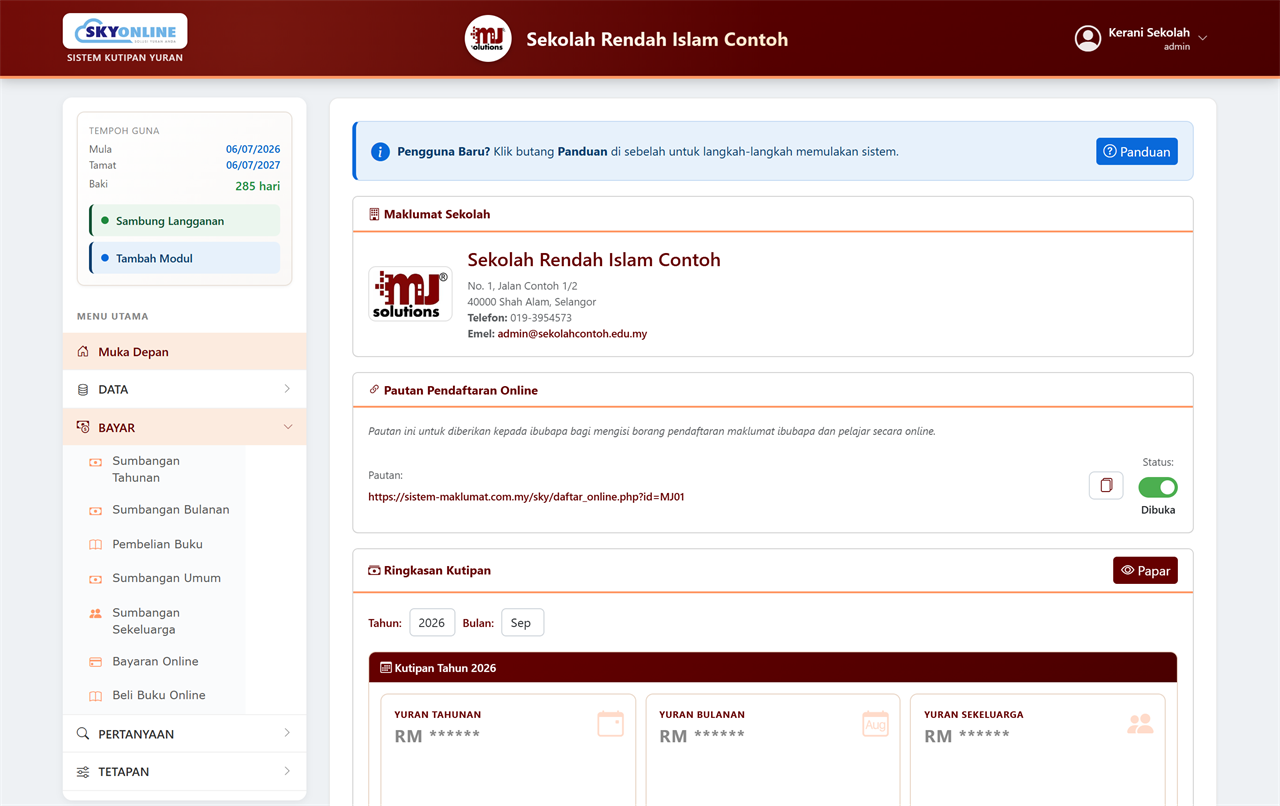Viewport: 1280px width, 806px height.
Task: Click the book icon beside Beli Buku Online
Action: tap(96, 696)
